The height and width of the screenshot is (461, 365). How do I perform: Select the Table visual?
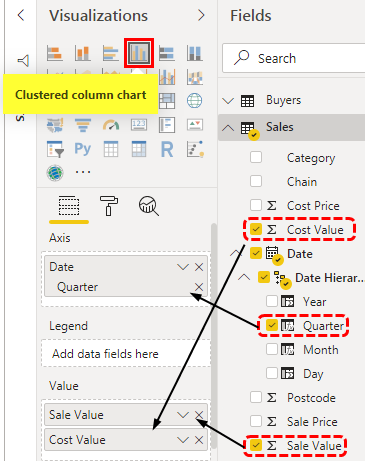[111, 149]
